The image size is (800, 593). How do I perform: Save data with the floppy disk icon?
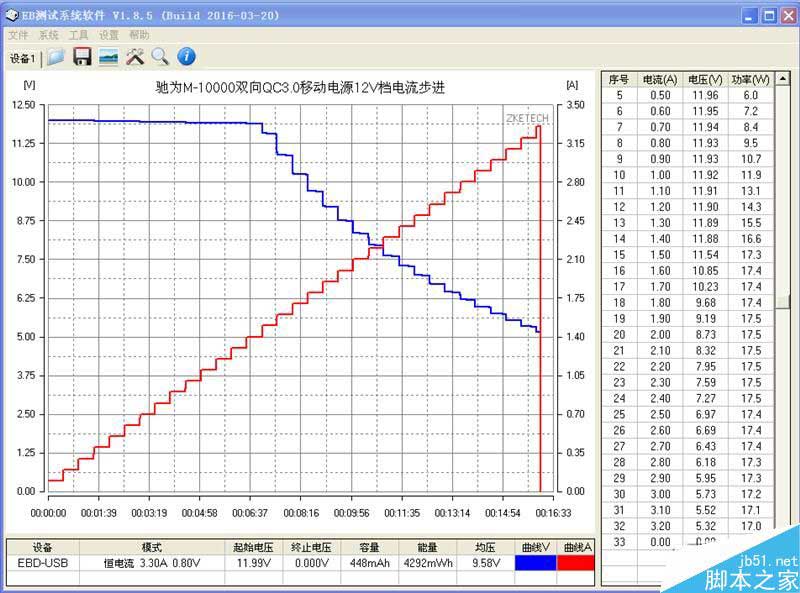(x=82, y=57)
